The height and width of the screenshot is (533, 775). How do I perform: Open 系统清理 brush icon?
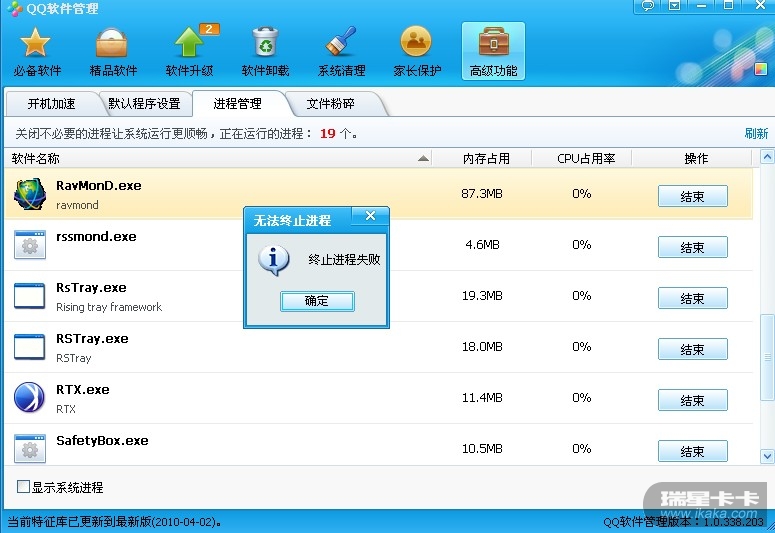(341, 41)
